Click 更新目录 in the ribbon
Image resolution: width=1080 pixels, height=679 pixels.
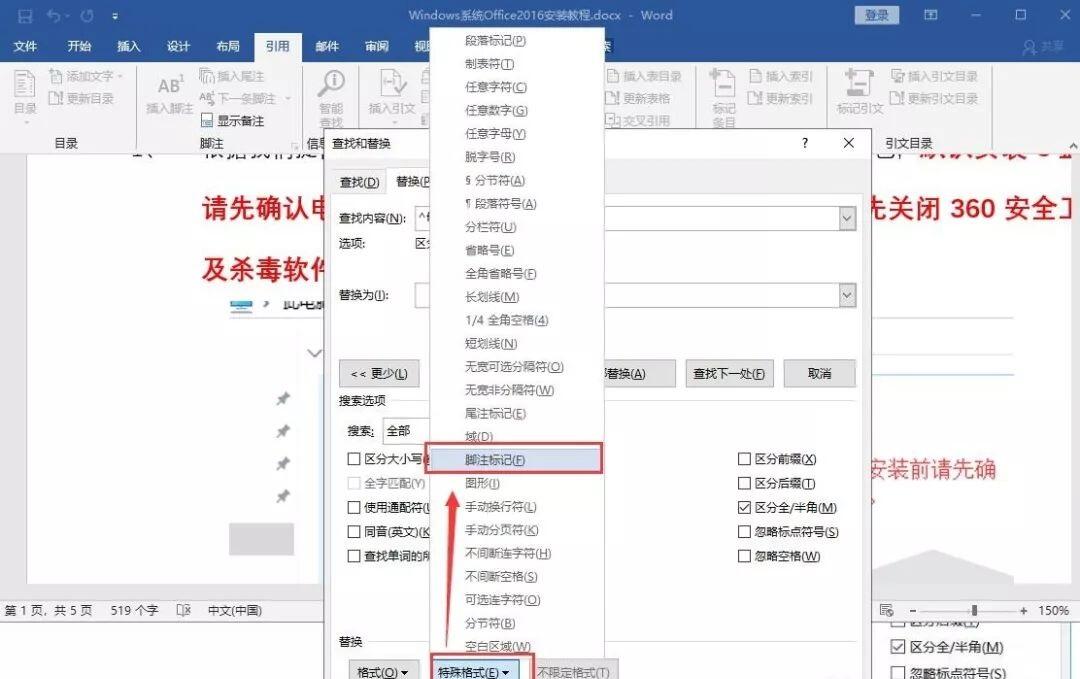[x=81, y=98]
